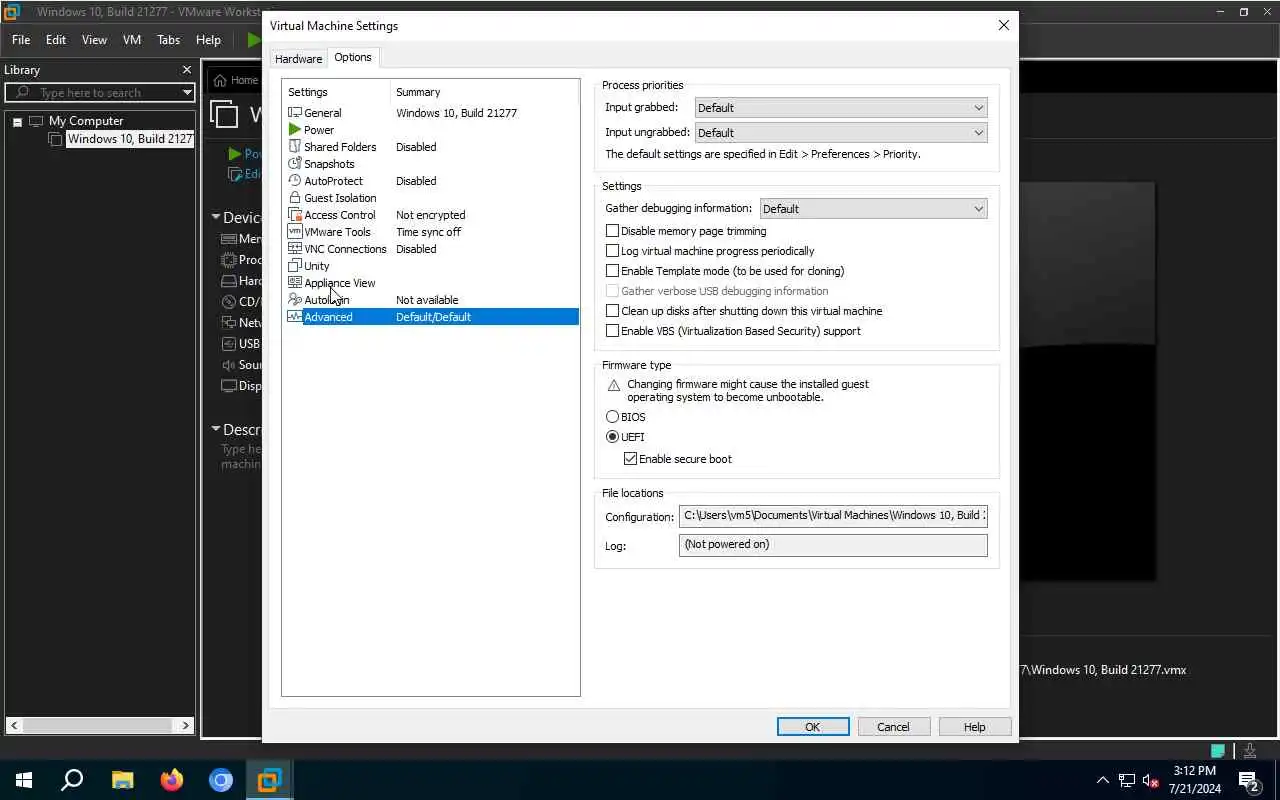Switch to the Options tab
Screen dimensions: 1280x800
tap(353, 57)
